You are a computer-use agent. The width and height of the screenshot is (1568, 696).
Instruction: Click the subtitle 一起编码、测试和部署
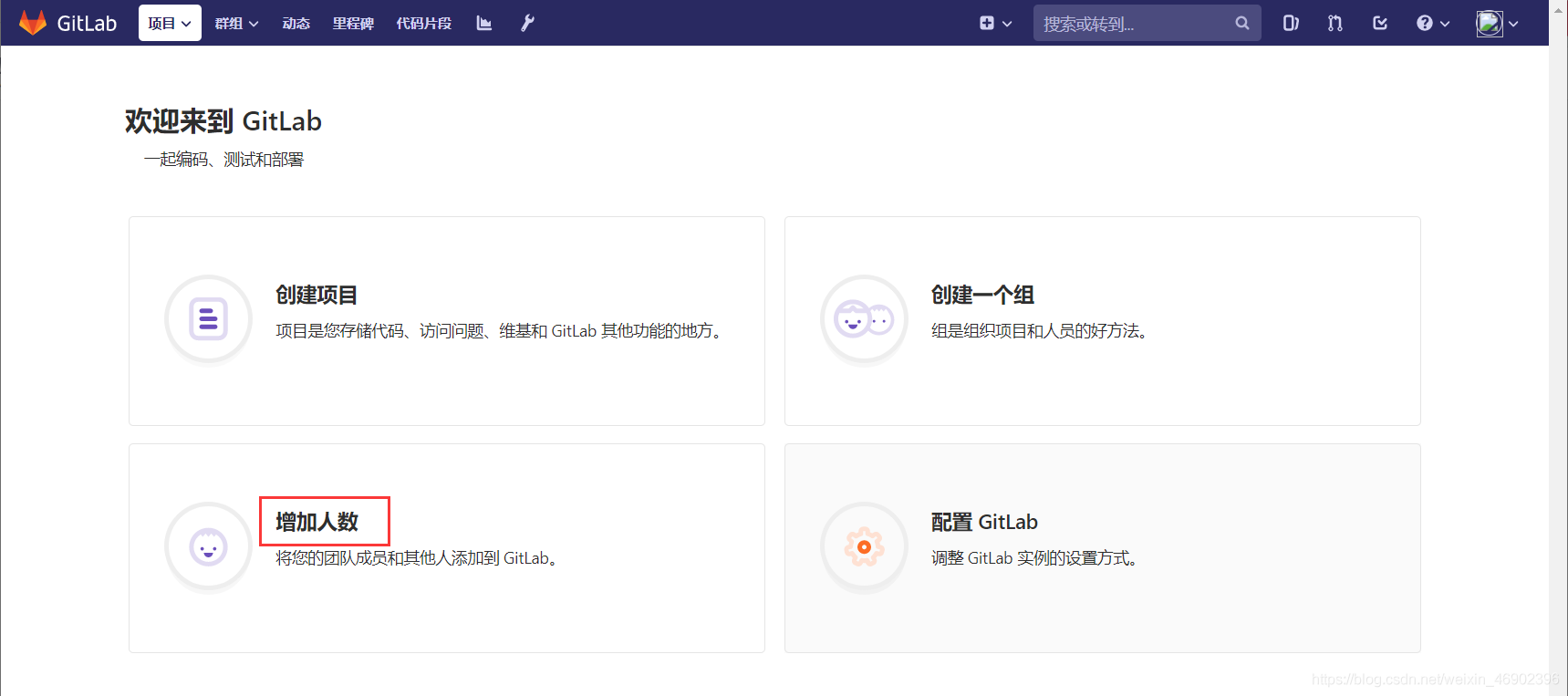[223, 160]
